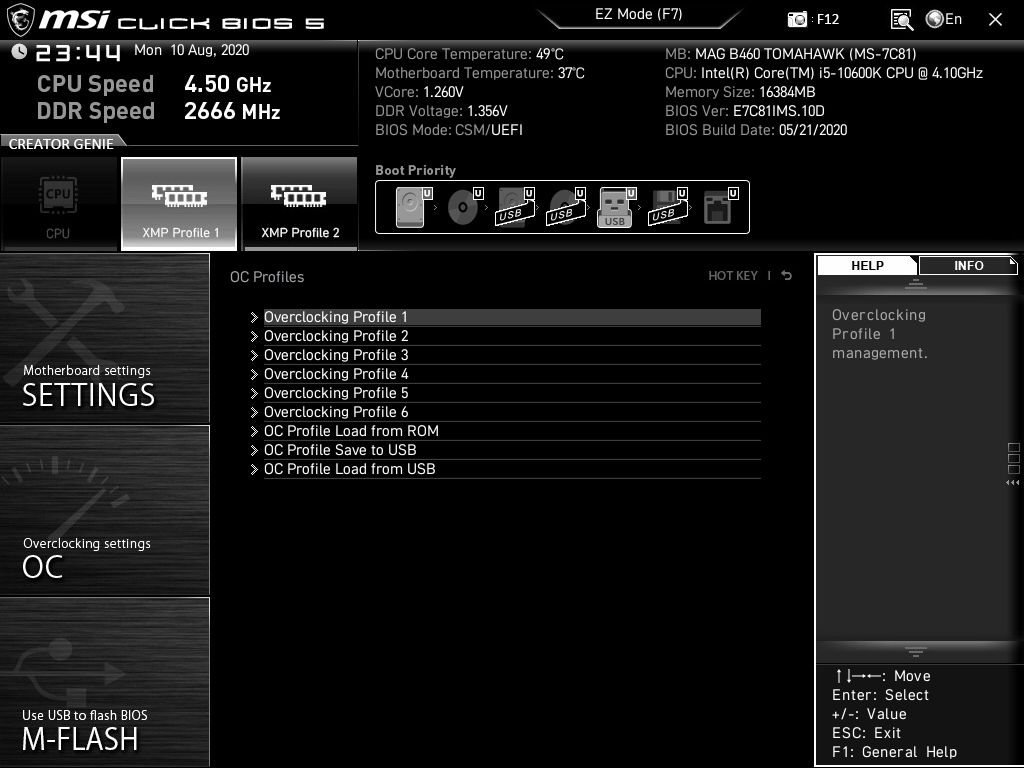The height and width of the screenshot is (768, 1024).
Task: Open Overclocking Profile 1 entry
Action: [512, 317]
